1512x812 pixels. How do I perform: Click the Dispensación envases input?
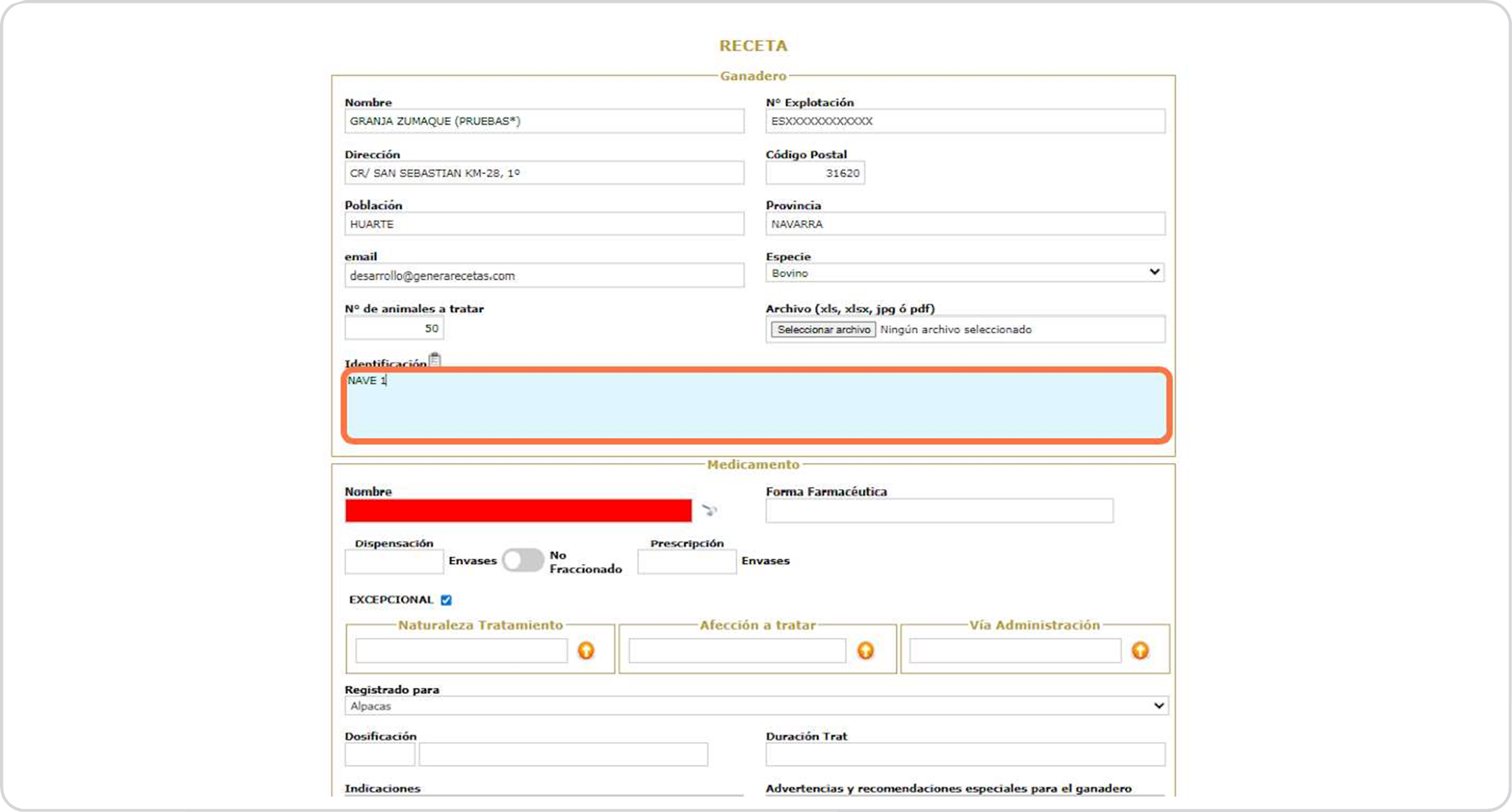coord(394,561)
